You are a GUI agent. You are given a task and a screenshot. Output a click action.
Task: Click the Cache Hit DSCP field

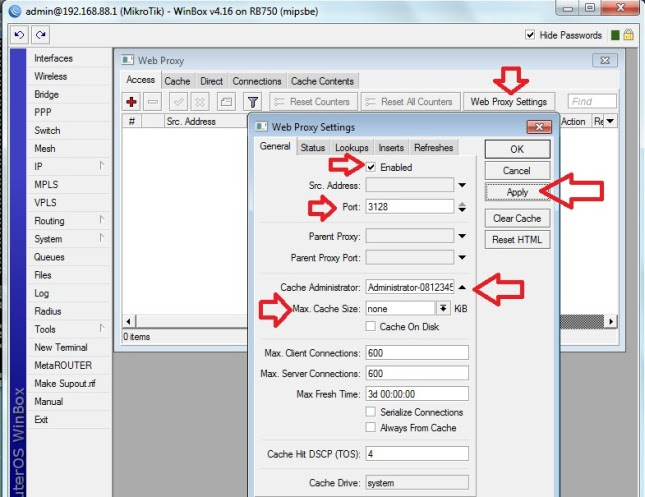click(x=417, y=454)
